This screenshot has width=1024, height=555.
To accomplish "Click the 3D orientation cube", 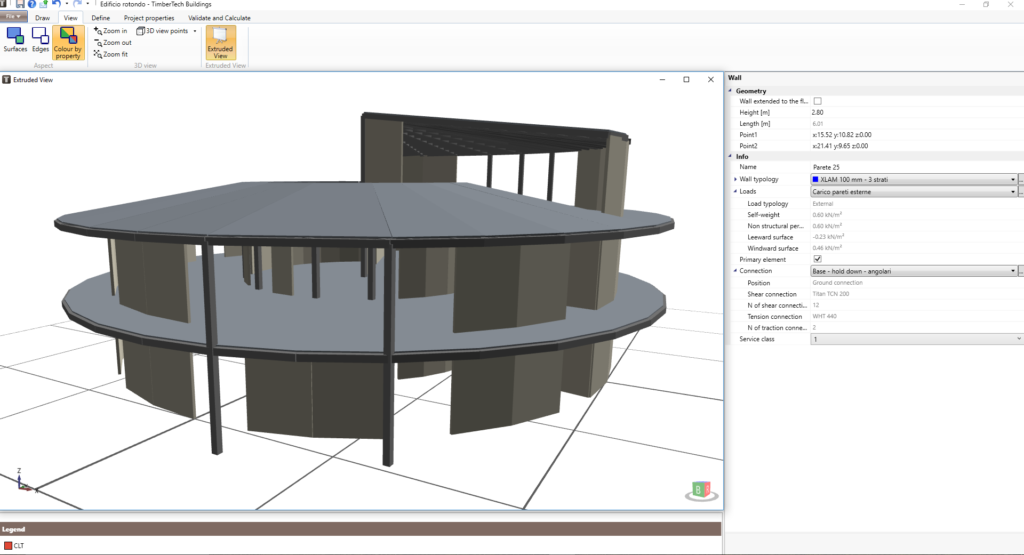I will [x=698, y=489].
